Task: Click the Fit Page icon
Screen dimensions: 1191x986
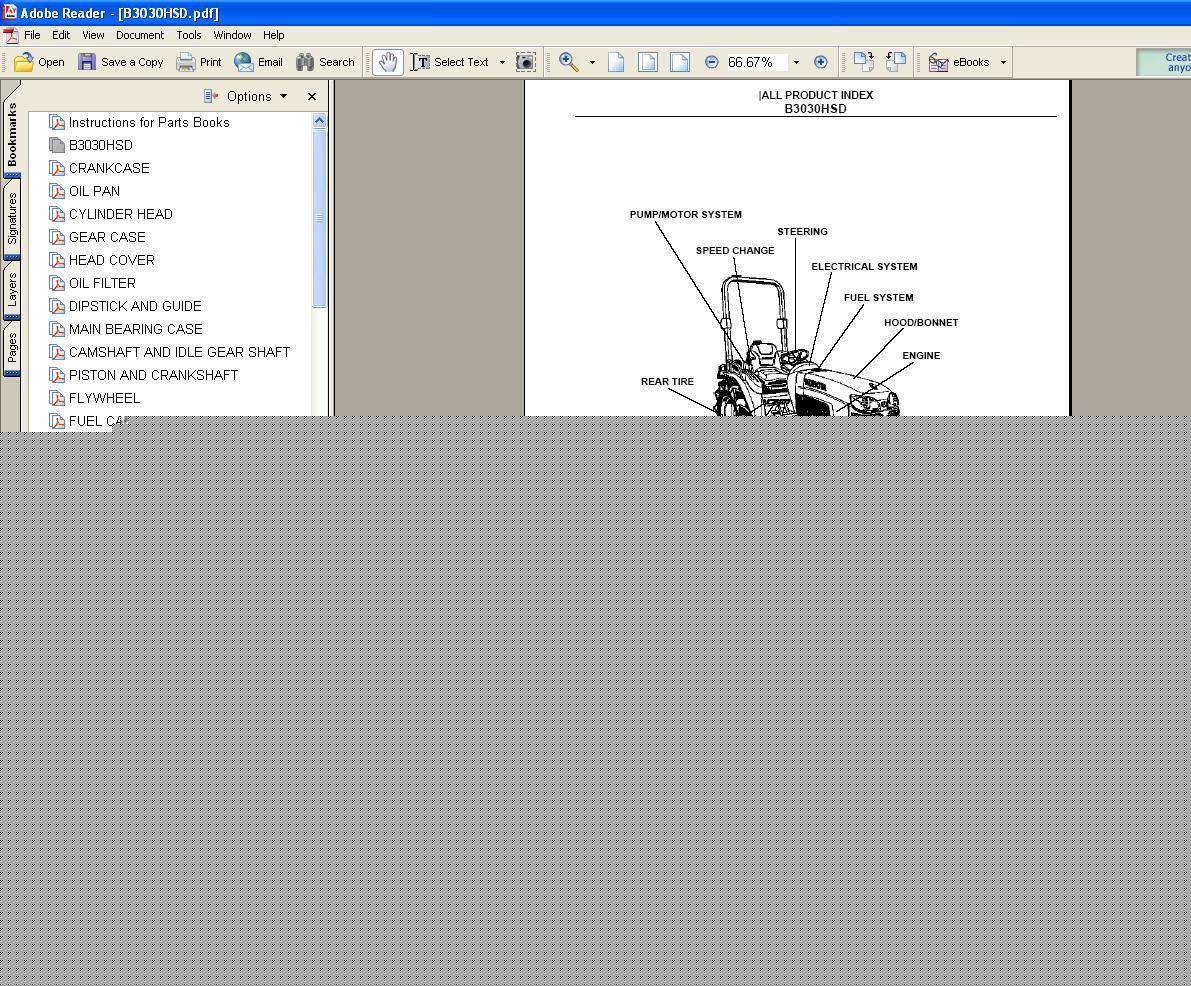Action: 648,62
